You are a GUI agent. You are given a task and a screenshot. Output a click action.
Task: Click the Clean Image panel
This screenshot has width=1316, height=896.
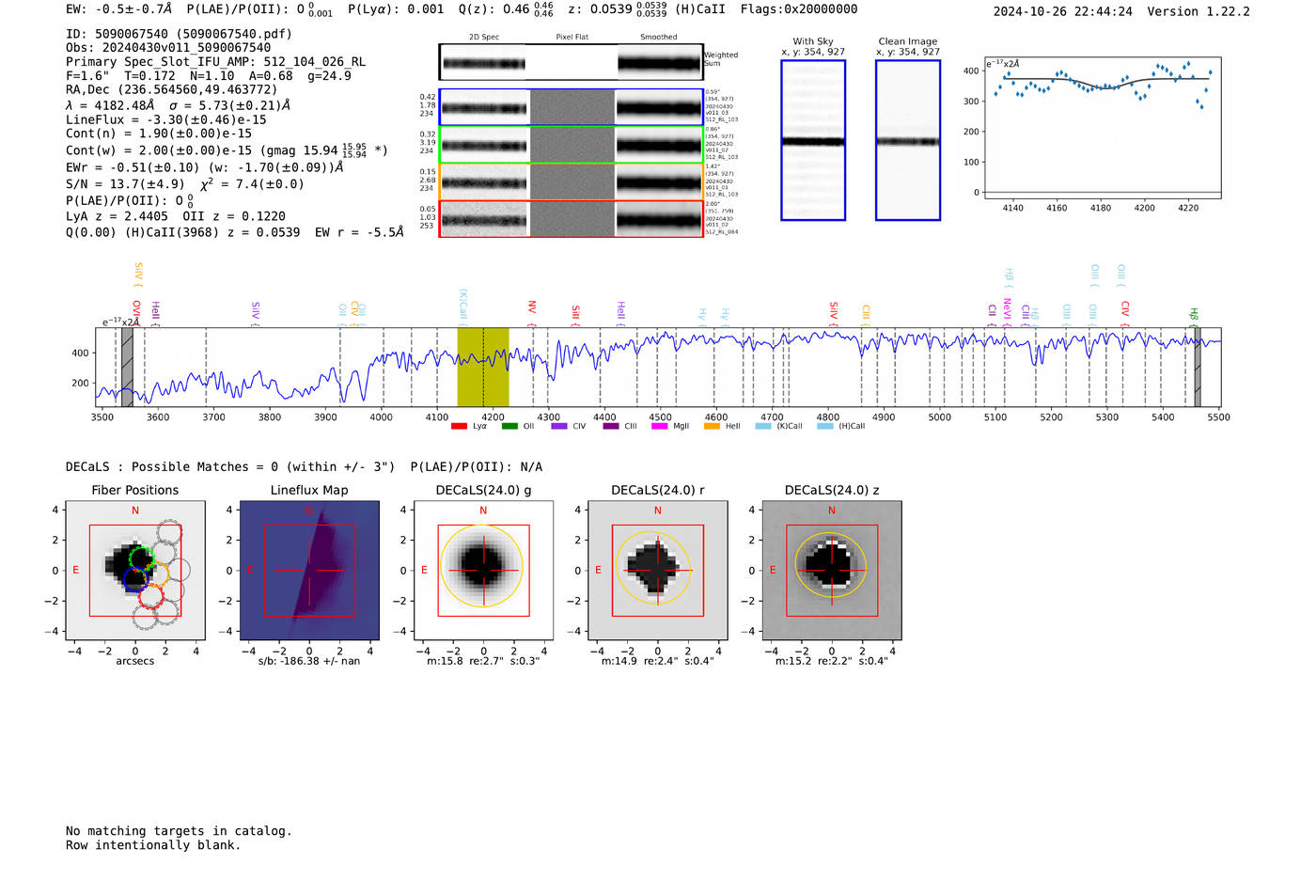click(907, 140)
